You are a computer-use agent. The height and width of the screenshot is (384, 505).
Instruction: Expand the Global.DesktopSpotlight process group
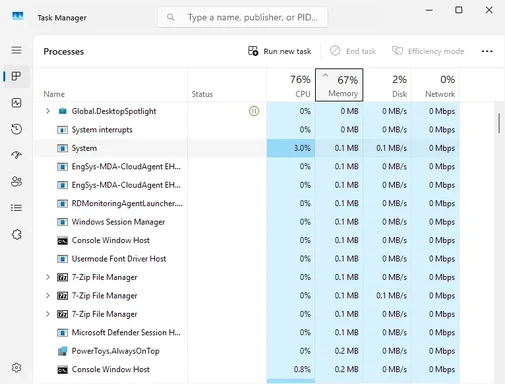(x=48, y=111)
